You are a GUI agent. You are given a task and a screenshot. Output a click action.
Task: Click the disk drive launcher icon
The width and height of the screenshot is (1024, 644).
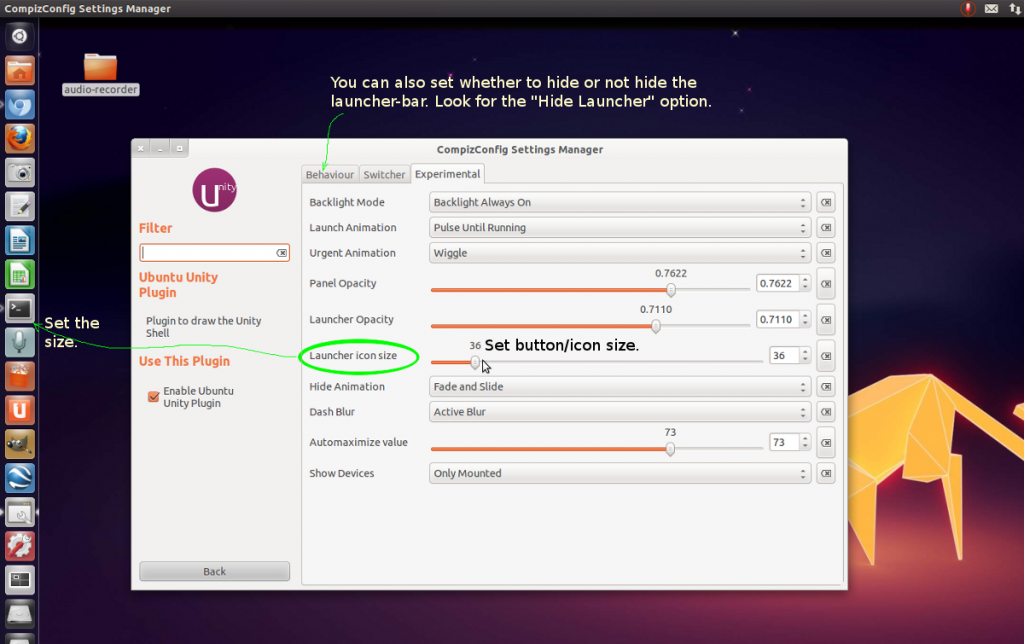20,614
